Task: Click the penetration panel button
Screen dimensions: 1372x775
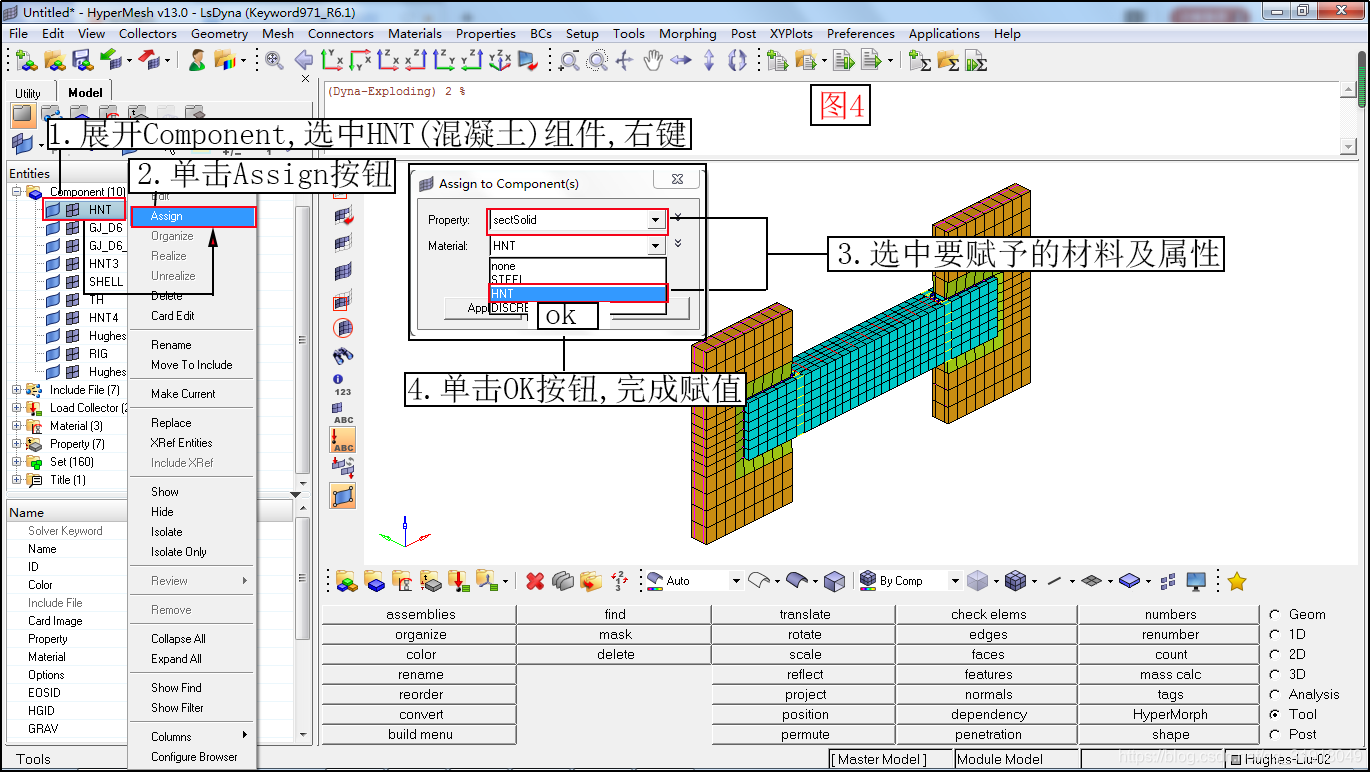Action: point(988,735)
